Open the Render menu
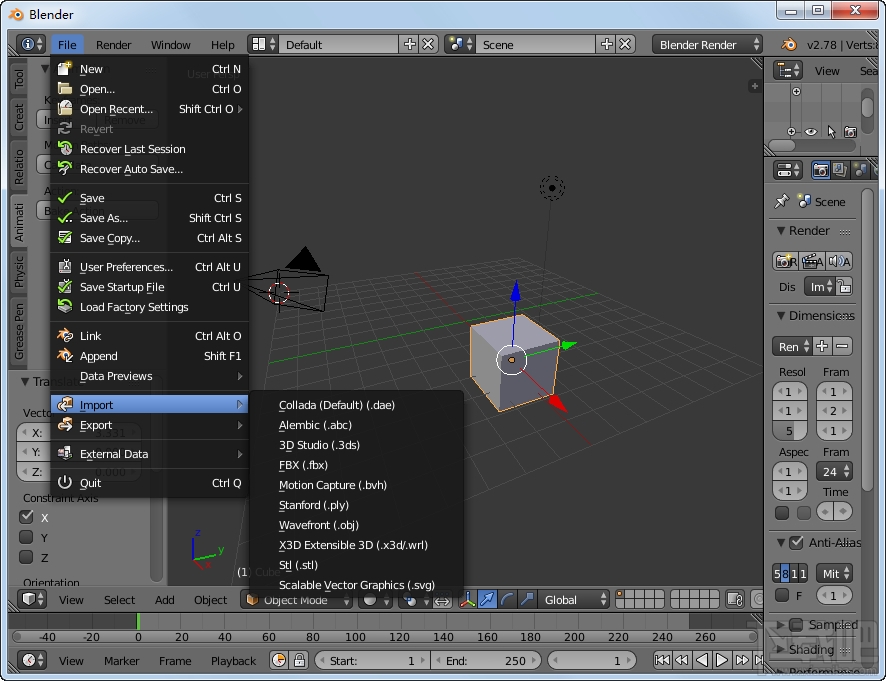 [x=113, y=44]
